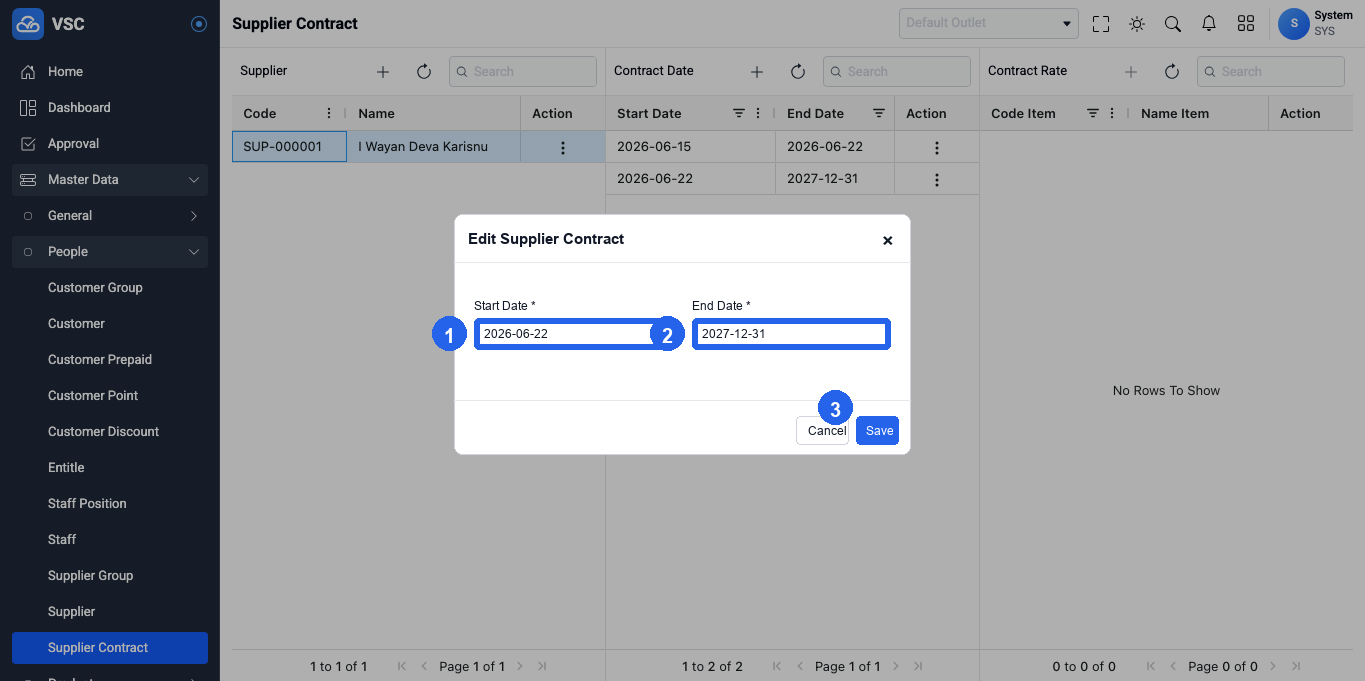Focus the Contract Date search field
Screen dimensions: 1365x681
point(897,71)
